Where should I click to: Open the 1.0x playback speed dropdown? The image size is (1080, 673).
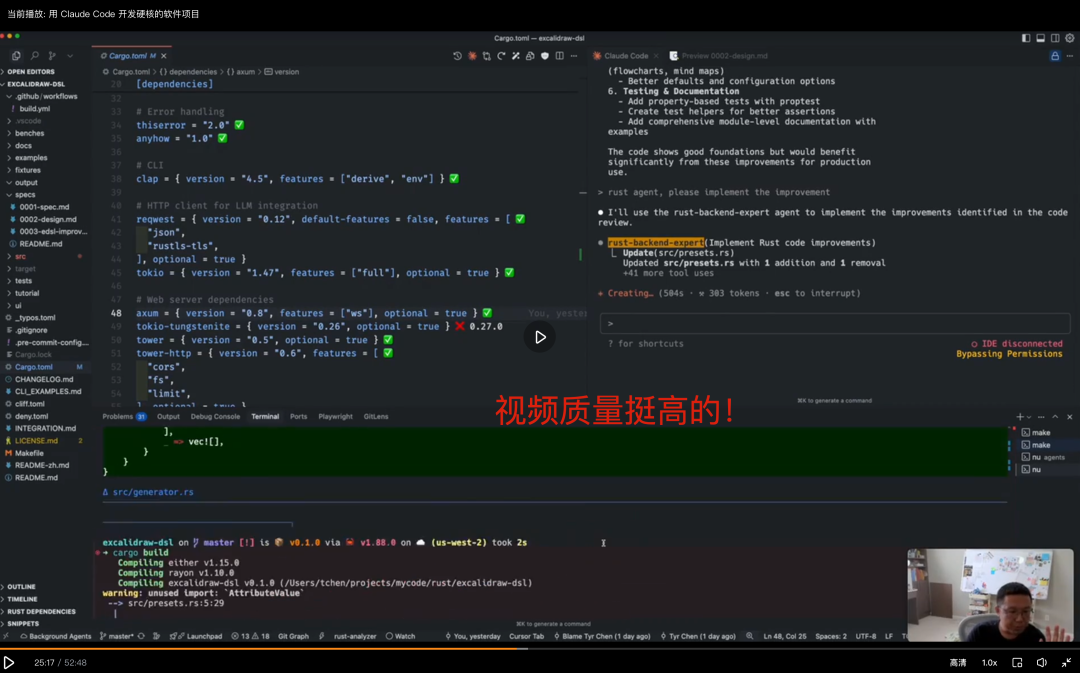click(x=989, y=662)
